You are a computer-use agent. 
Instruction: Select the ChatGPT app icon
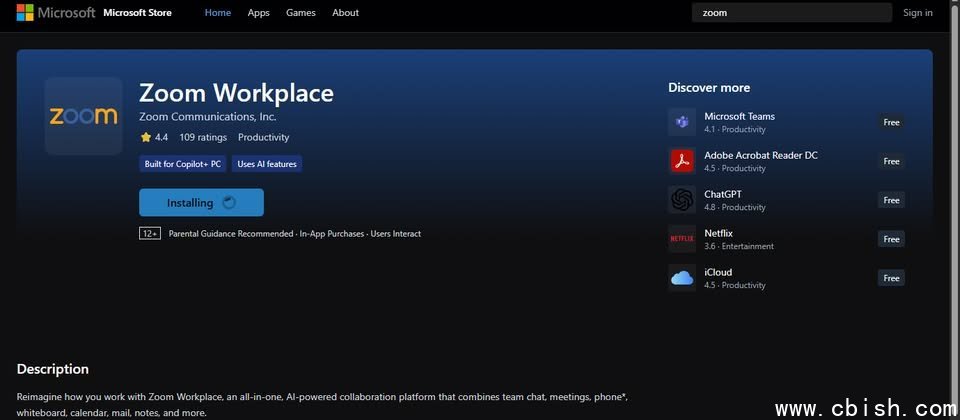click(682, 200)
